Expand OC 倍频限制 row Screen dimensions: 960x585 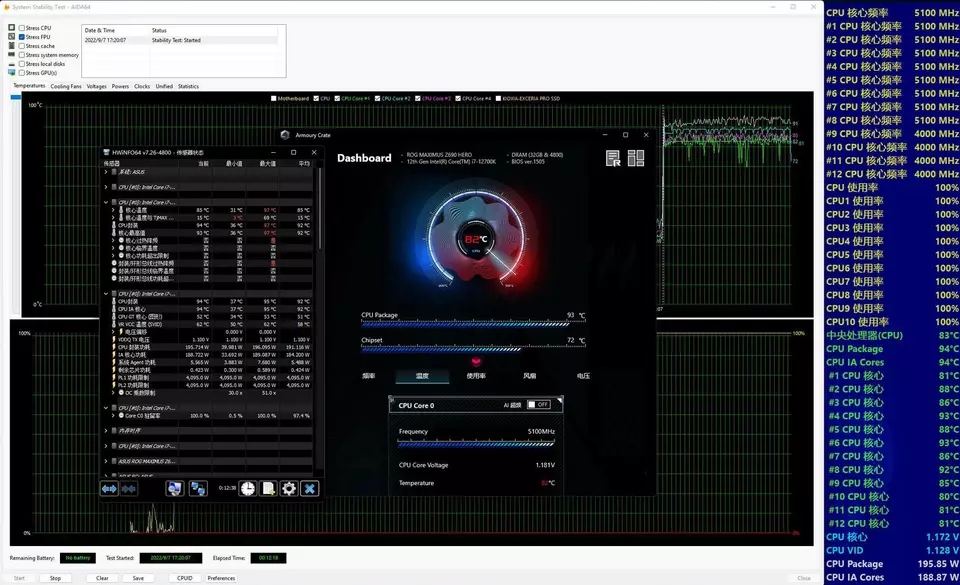tap(113, 393)
